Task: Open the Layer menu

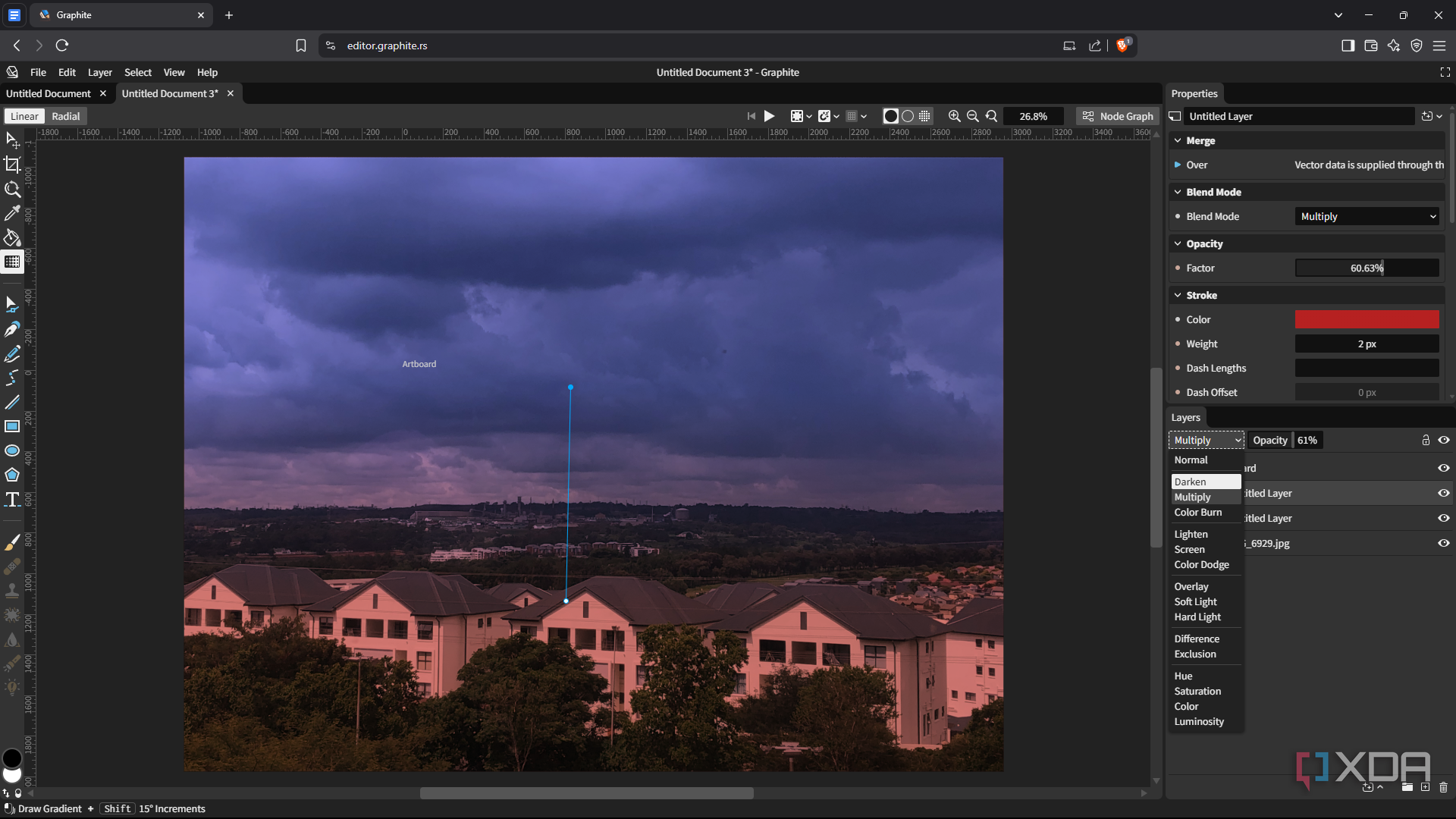Action: pos(99,72)
